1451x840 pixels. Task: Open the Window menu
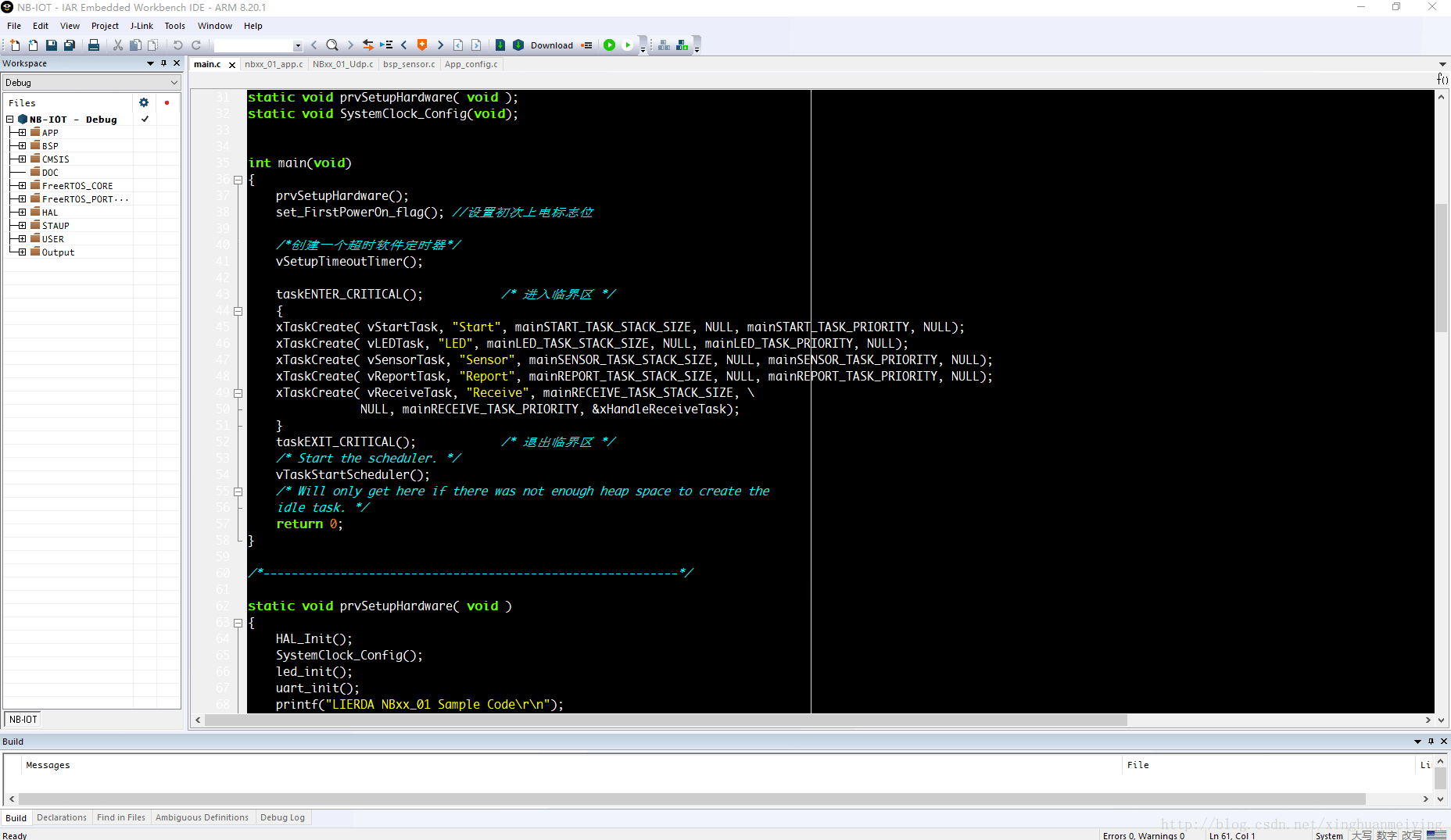(214, 26)
